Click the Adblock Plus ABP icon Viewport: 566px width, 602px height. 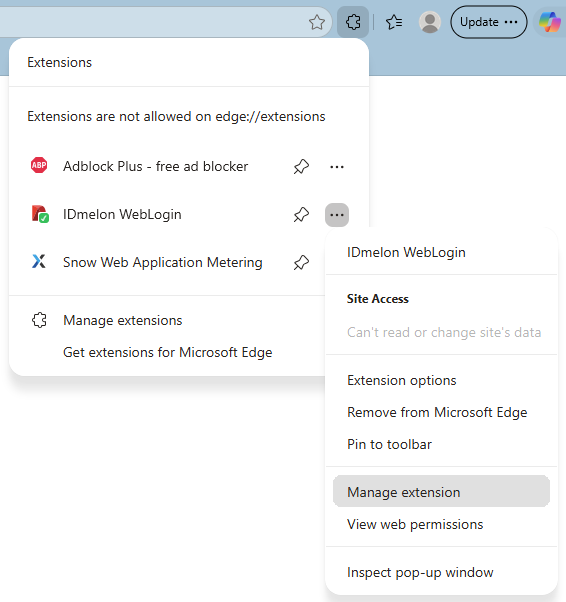[x=39, y=165]
